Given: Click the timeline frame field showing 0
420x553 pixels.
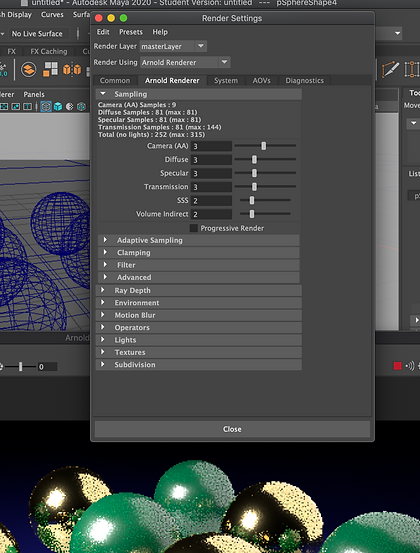Looking at the screenshot, I should (x=47, y=367).
